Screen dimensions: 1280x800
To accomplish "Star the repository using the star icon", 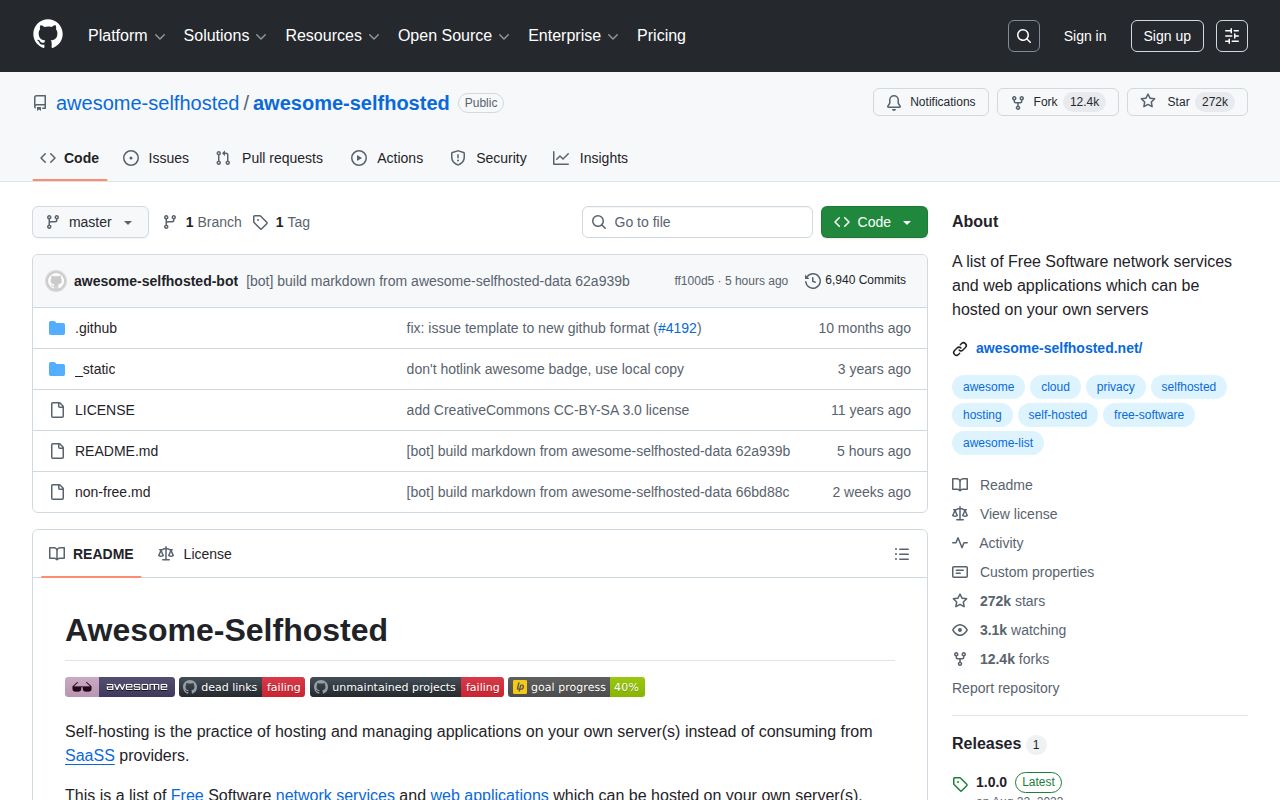I will 1148,101.
